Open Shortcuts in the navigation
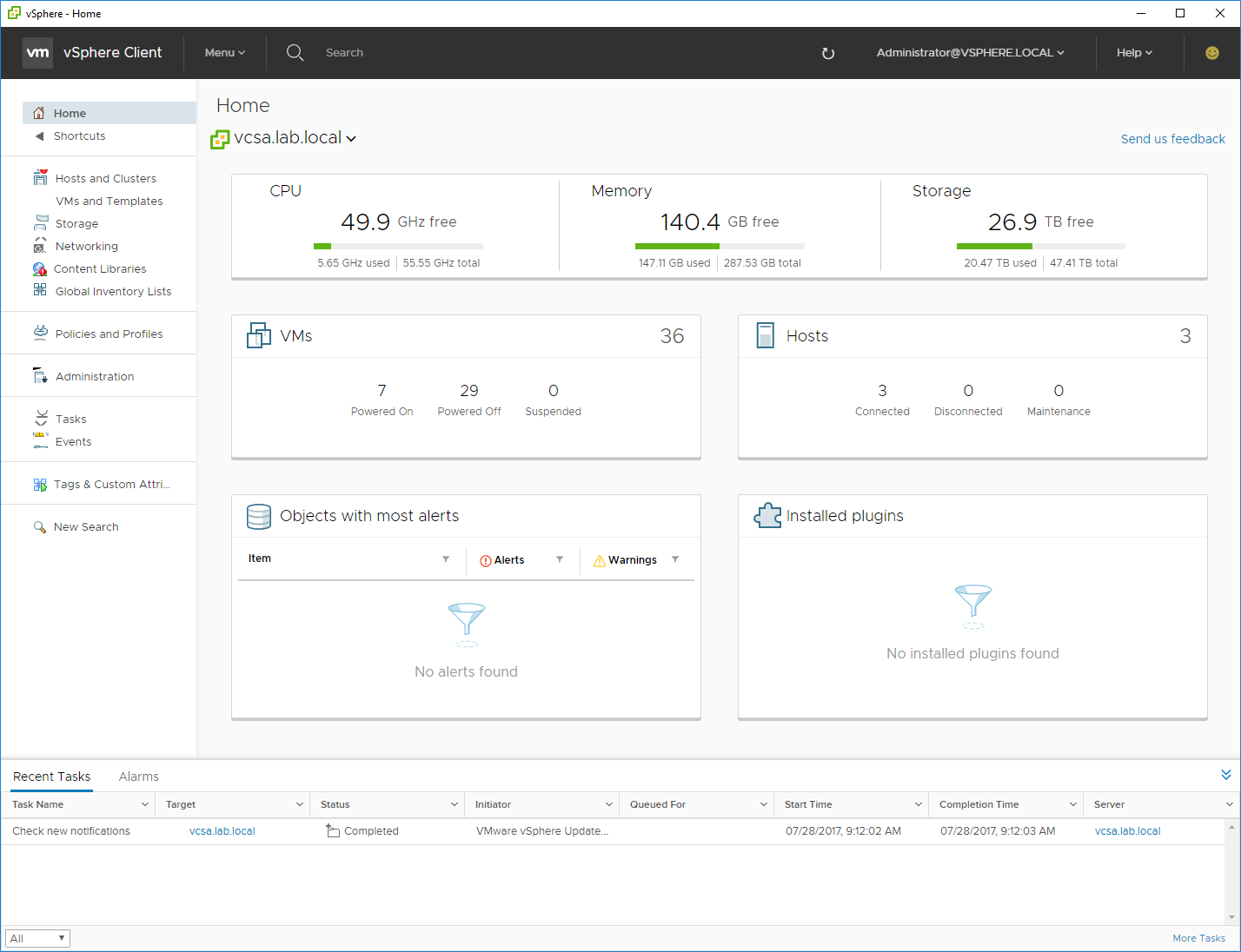The image size is (1241, 952). (x=80, y=136)
